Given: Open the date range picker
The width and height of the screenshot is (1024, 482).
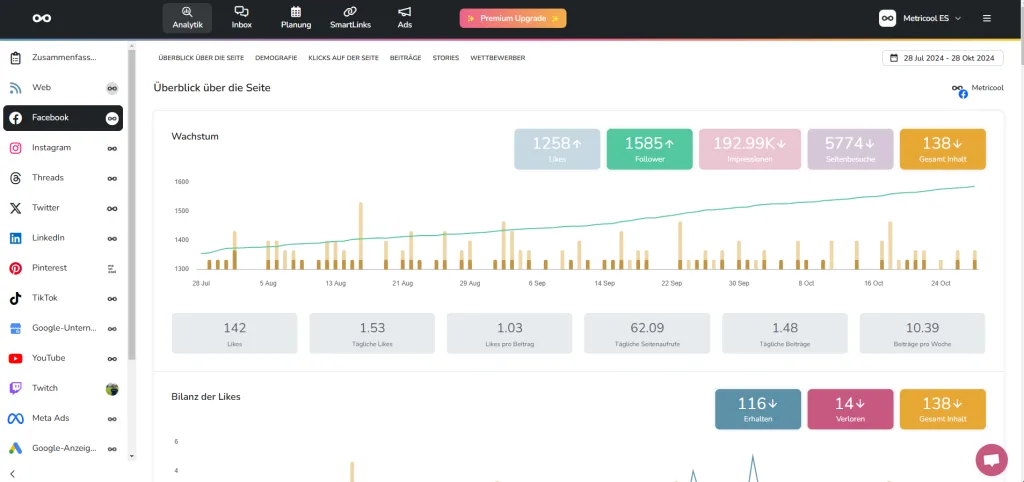Looking at the screenshot, I should pyautogui.click(x=943, y=58).
